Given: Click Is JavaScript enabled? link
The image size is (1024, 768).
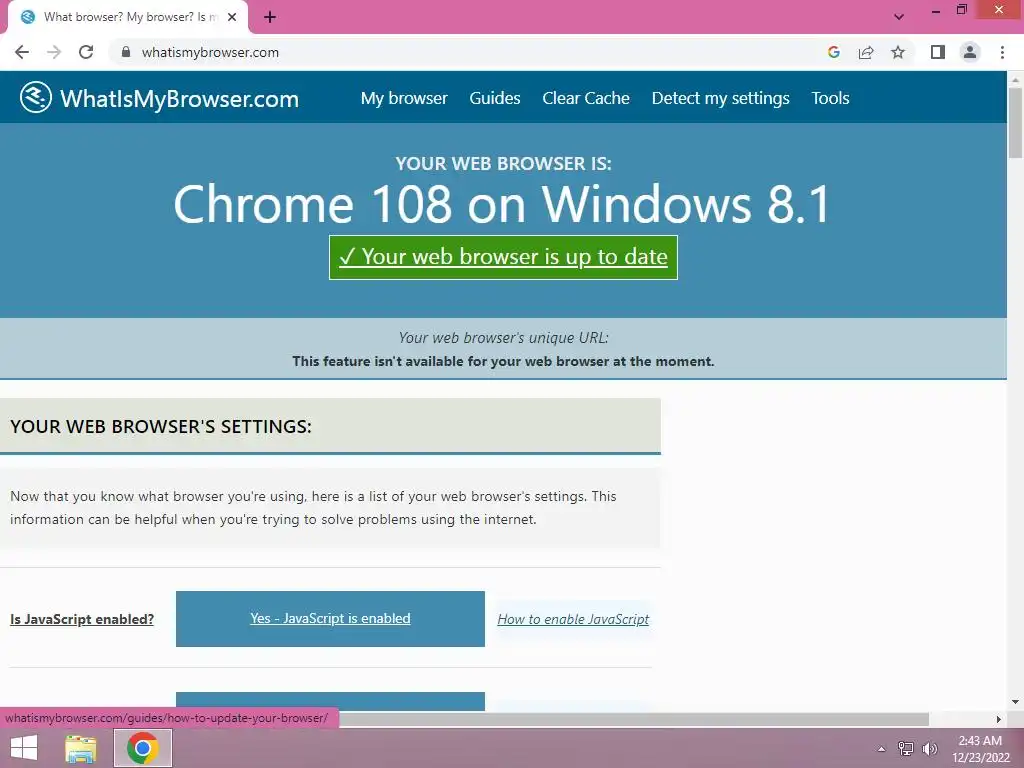Looking at the screenshot, I should click(x=82, y=619).
